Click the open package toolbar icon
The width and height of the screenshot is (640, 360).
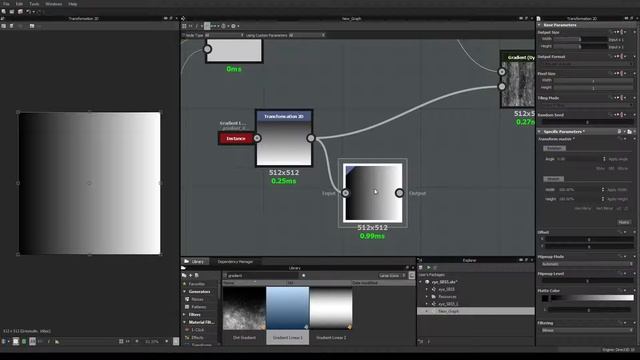coord(12,11)
